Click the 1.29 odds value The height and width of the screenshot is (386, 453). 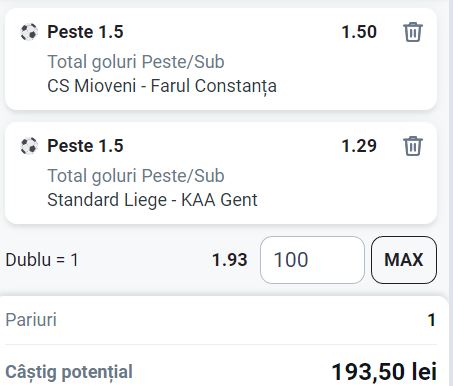[359, 146]
